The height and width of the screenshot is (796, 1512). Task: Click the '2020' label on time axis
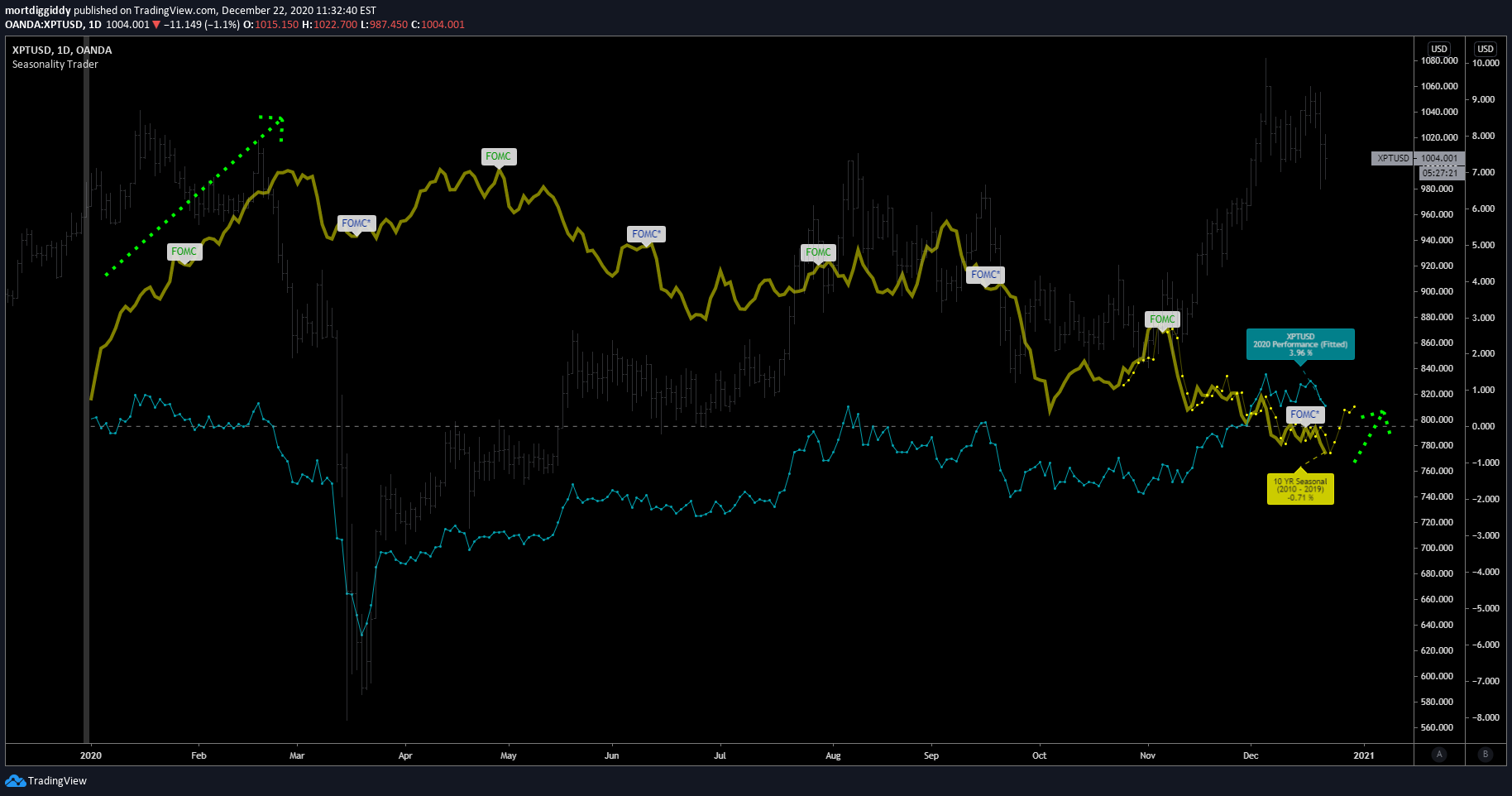[x=91, y=755]
